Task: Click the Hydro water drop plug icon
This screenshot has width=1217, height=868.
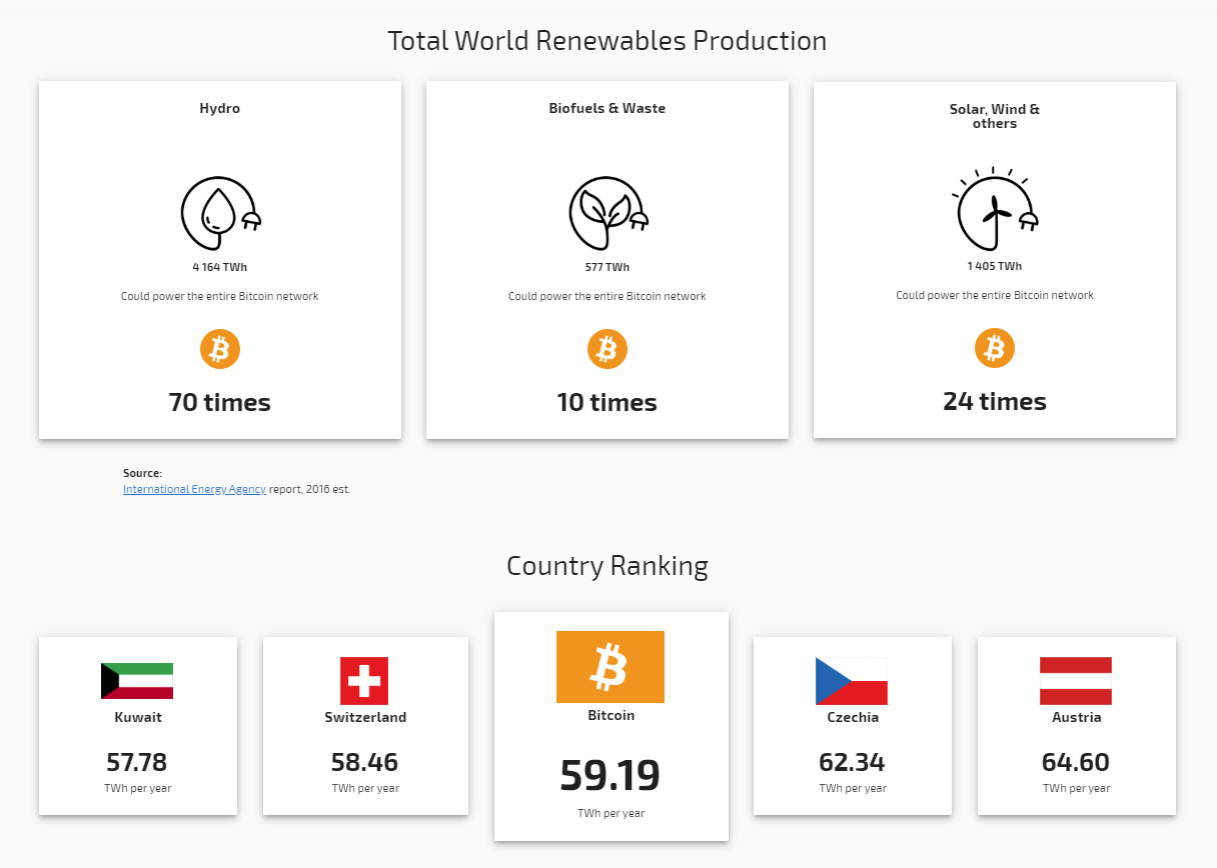Action: point(220,214)
